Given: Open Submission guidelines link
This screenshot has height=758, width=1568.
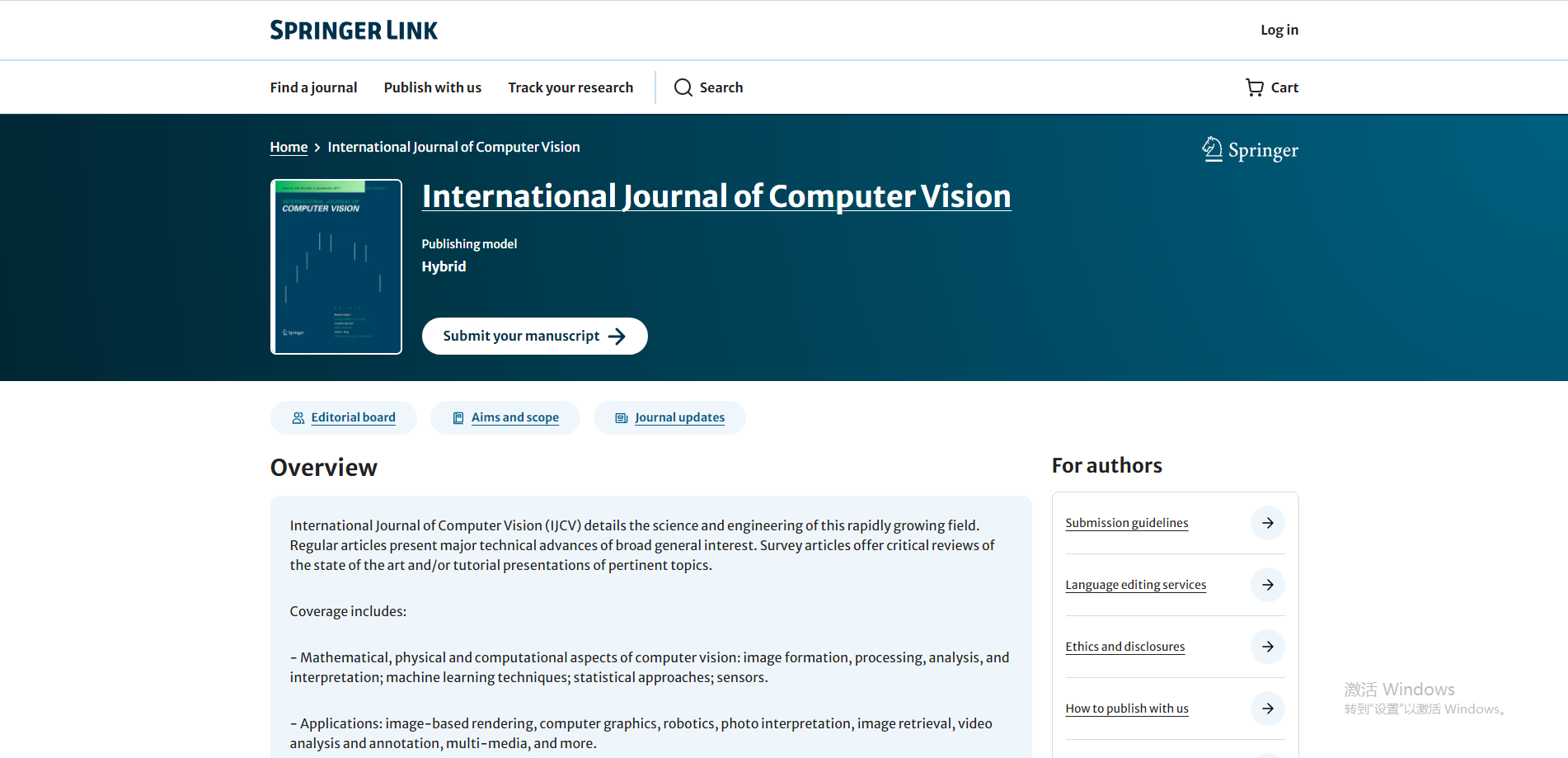Looking at the screenshot, I should pos(1127,523).
